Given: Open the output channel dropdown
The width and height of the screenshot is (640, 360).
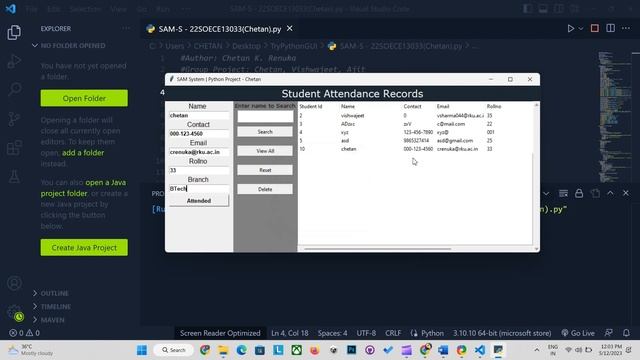Looking at the screenshot, I should click(546, 193).
